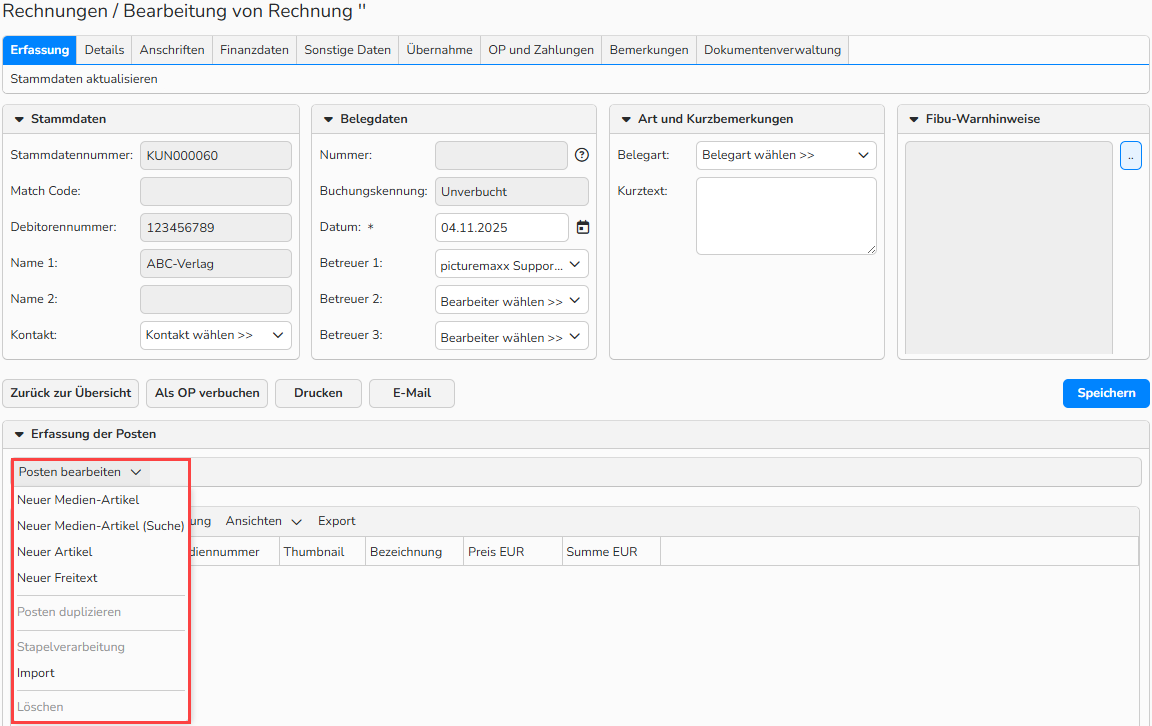Click the small '..' button in Fibu-Warnhinweise
The height and width of the screenshot is (726, 1152).
[x=1131, y=156]
